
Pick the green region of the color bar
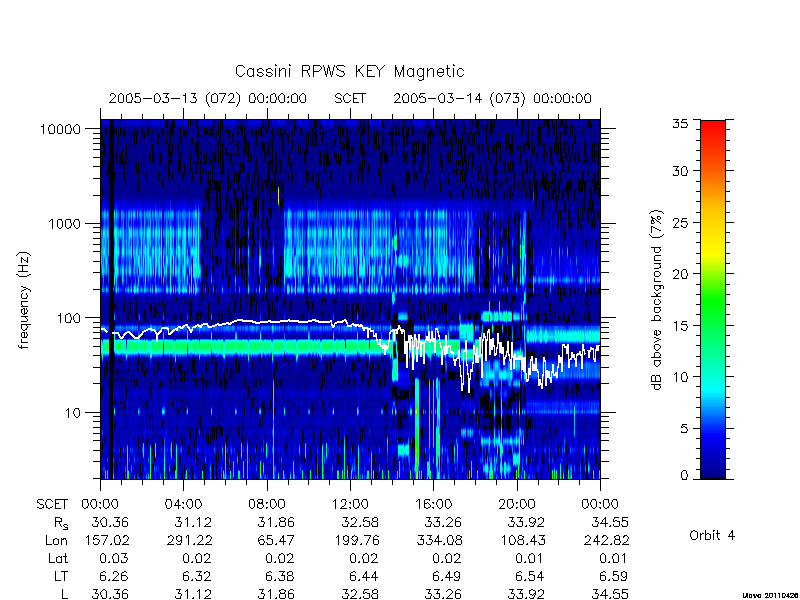pyautogui.click(x=713, y=301)
